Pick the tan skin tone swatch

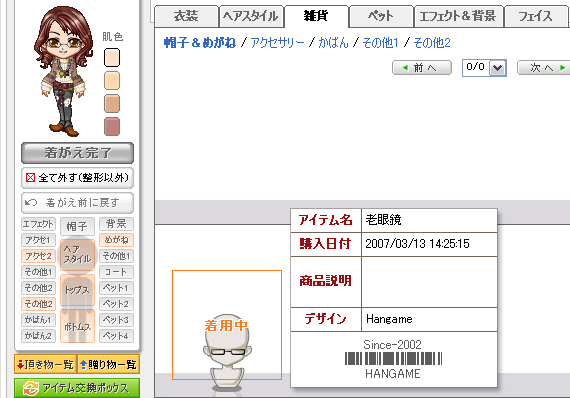click(112, 103)
